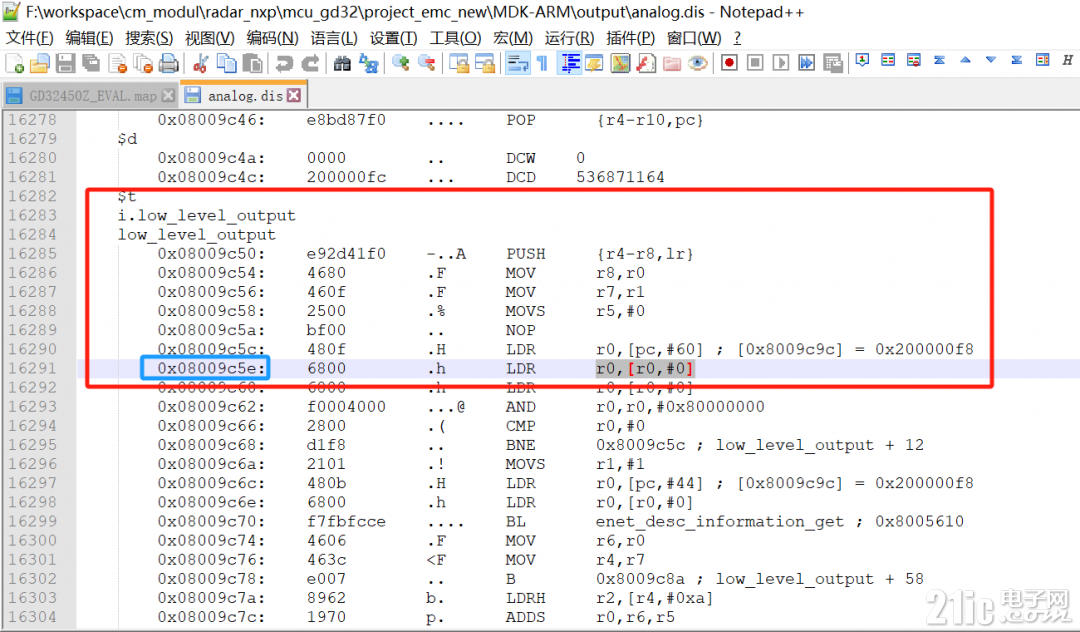1080x632 pixels.
Task: Open the 文件(F) menu
Action: point(29,38)
